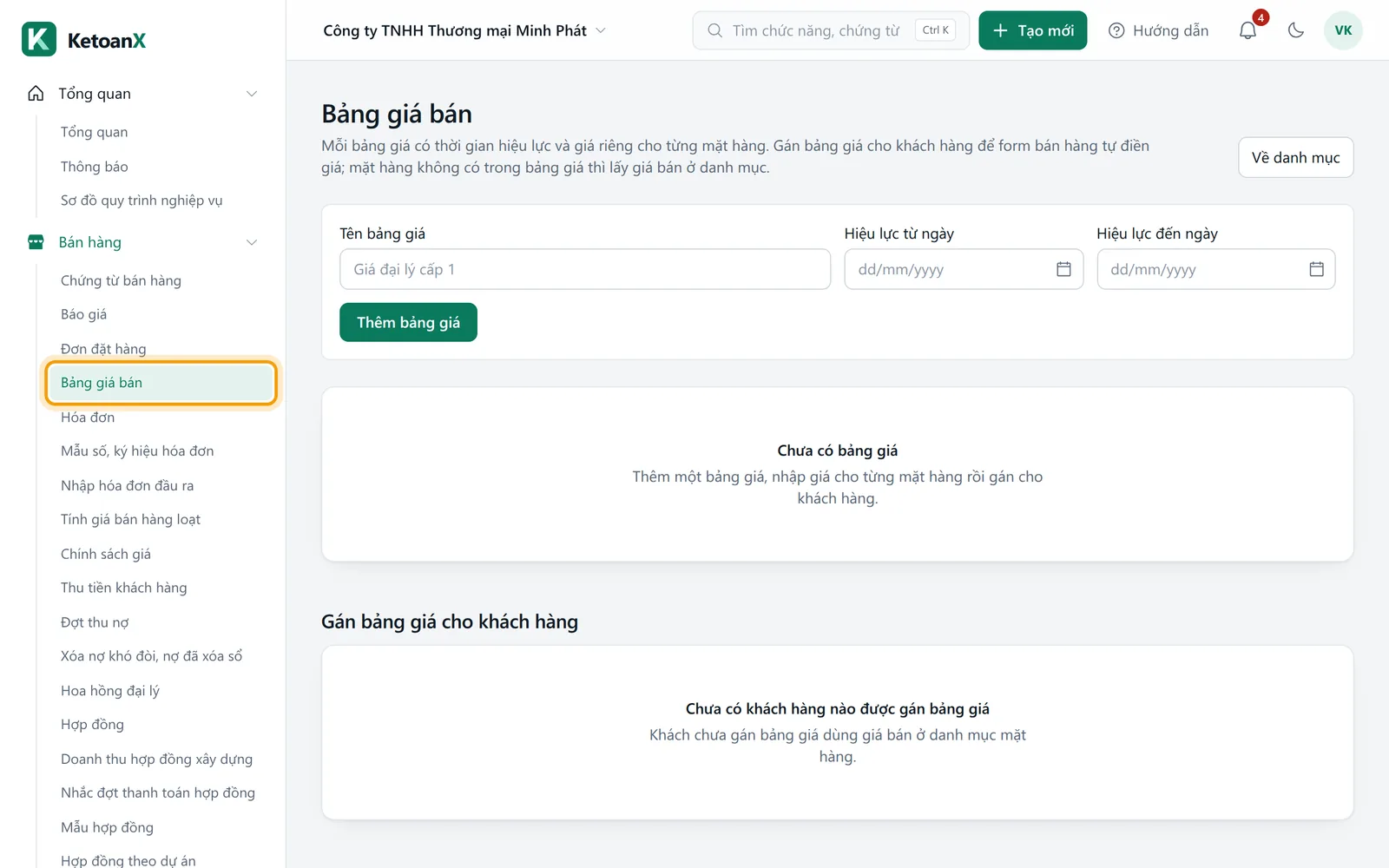Collapse the Bán hàng section chevron
Screen dimensions: 1389x868
[252, 242]
